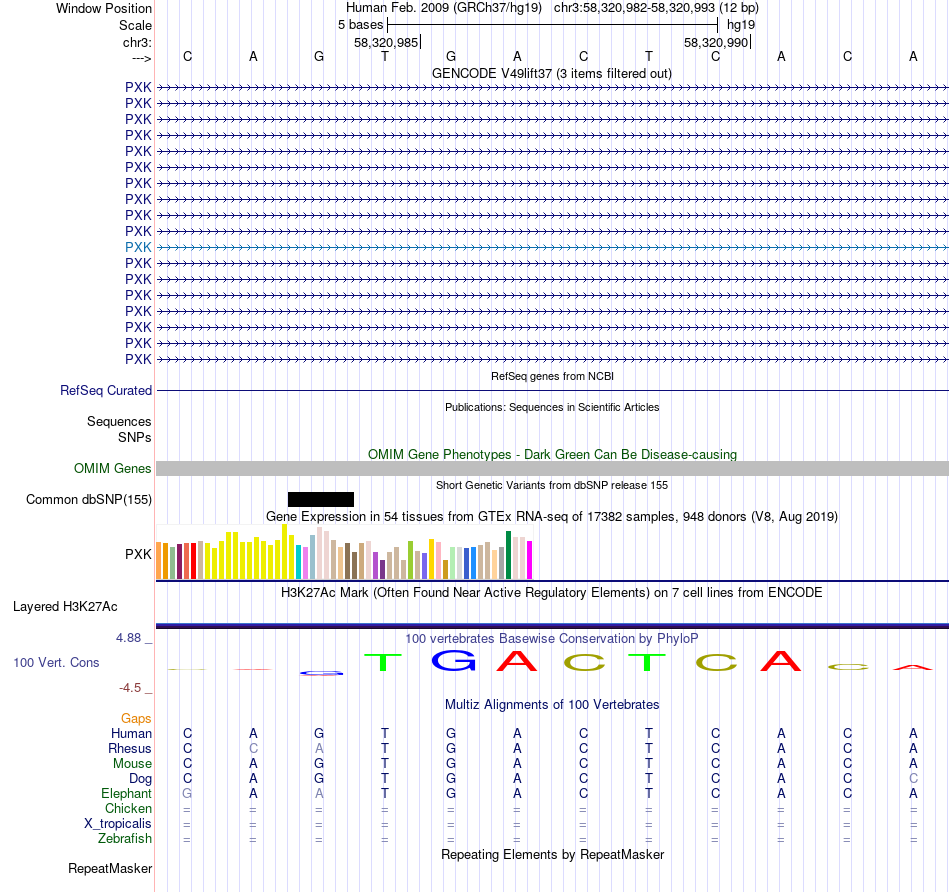Screen dimensions: 950x892
Task: Click the 'Elephant' alignment row label
Action: pos(127,794)
